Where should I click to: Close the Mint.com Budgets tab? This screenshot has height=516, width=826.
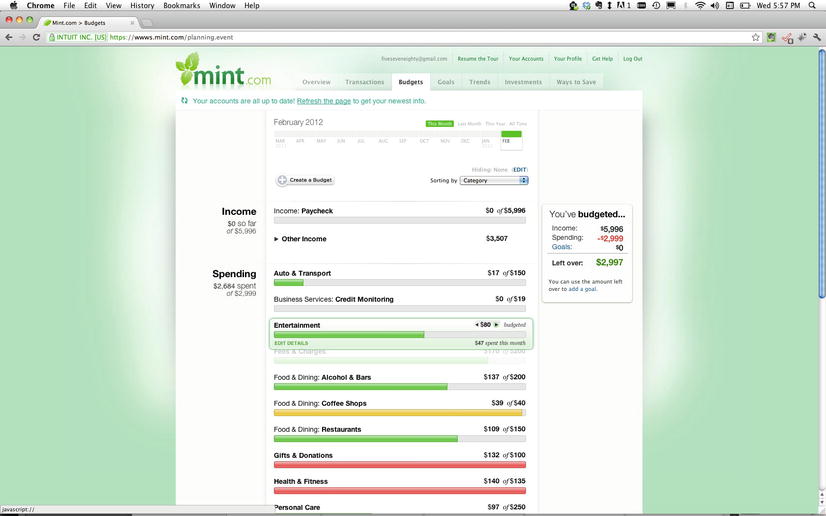tap(132, 23)
